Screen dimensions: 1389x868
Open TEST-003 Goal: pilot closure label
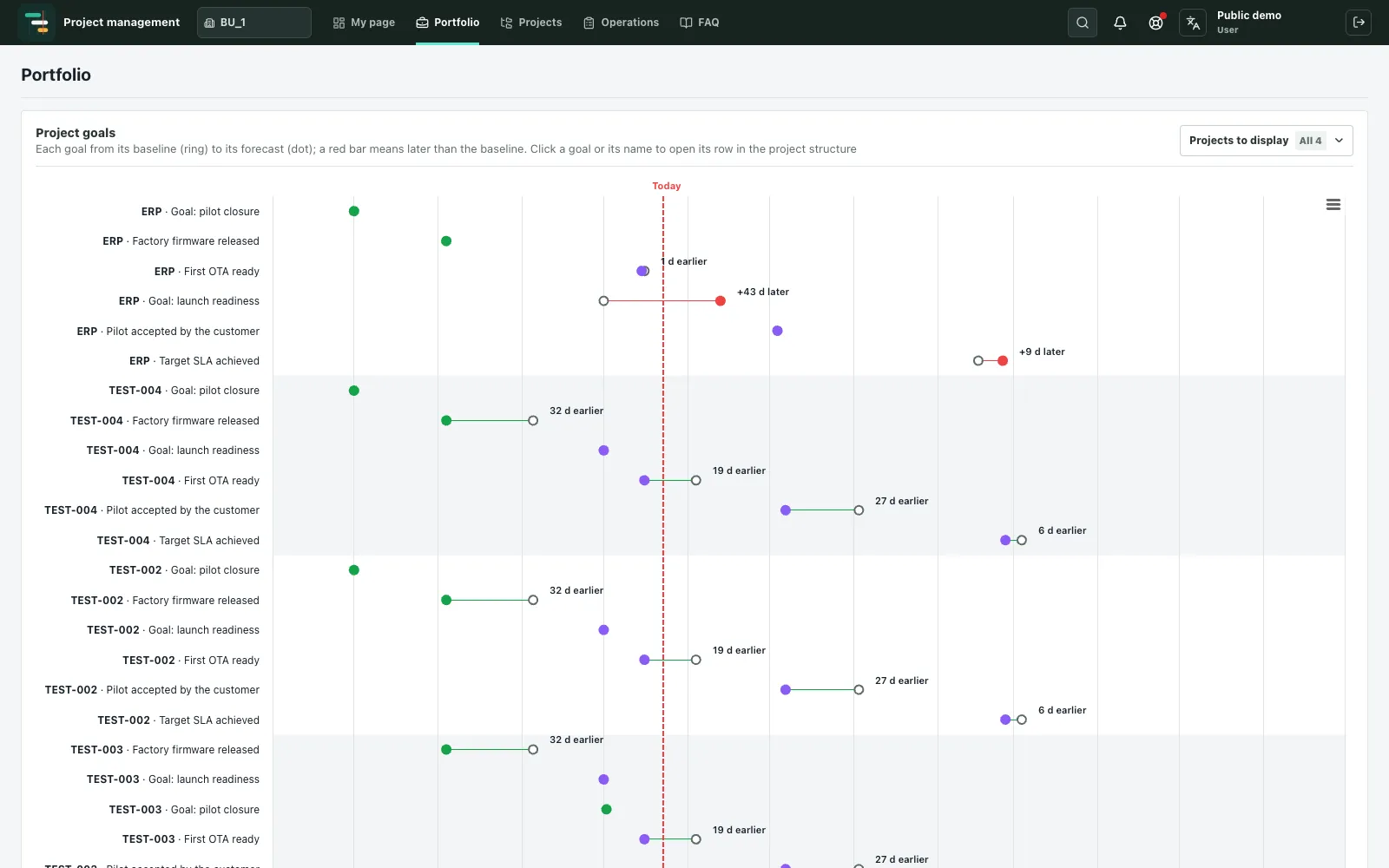[x=184, y=810]
